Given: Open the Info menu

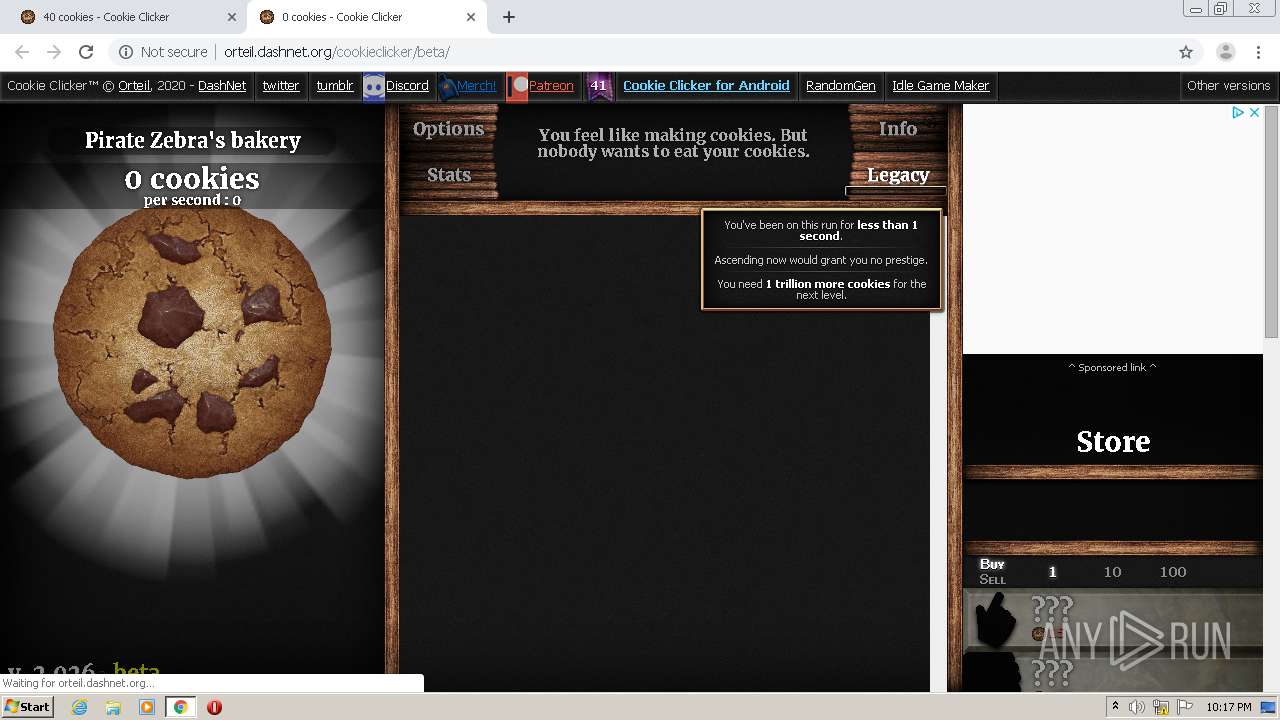Looking at the screenshot, I should (898, 129).
